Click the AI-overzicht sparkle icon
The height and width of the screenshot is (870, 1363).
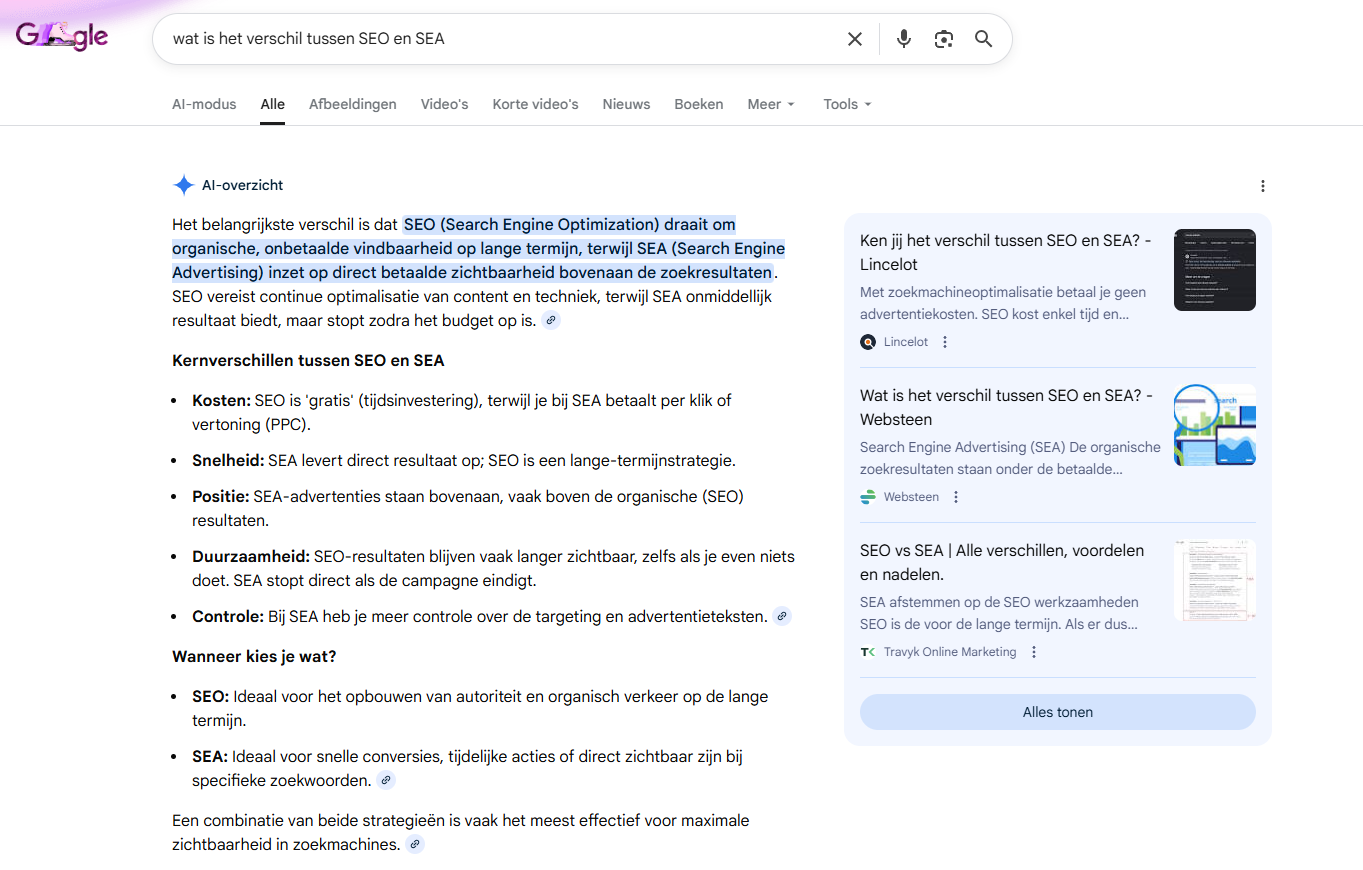coord(184,184)
